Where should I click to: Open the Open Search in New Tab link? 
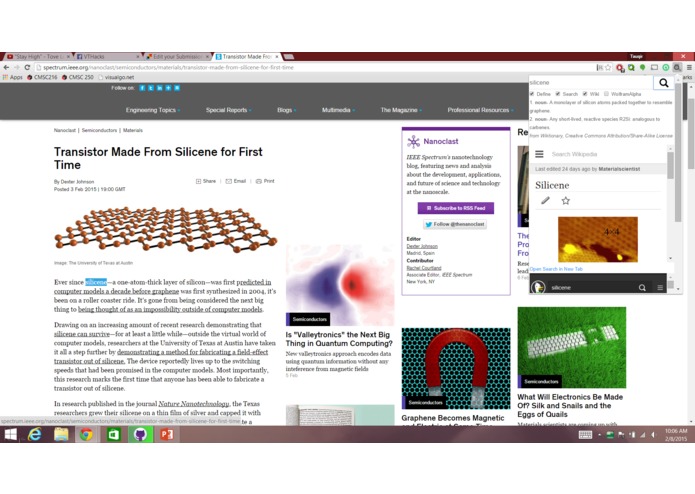pos(556,269)
